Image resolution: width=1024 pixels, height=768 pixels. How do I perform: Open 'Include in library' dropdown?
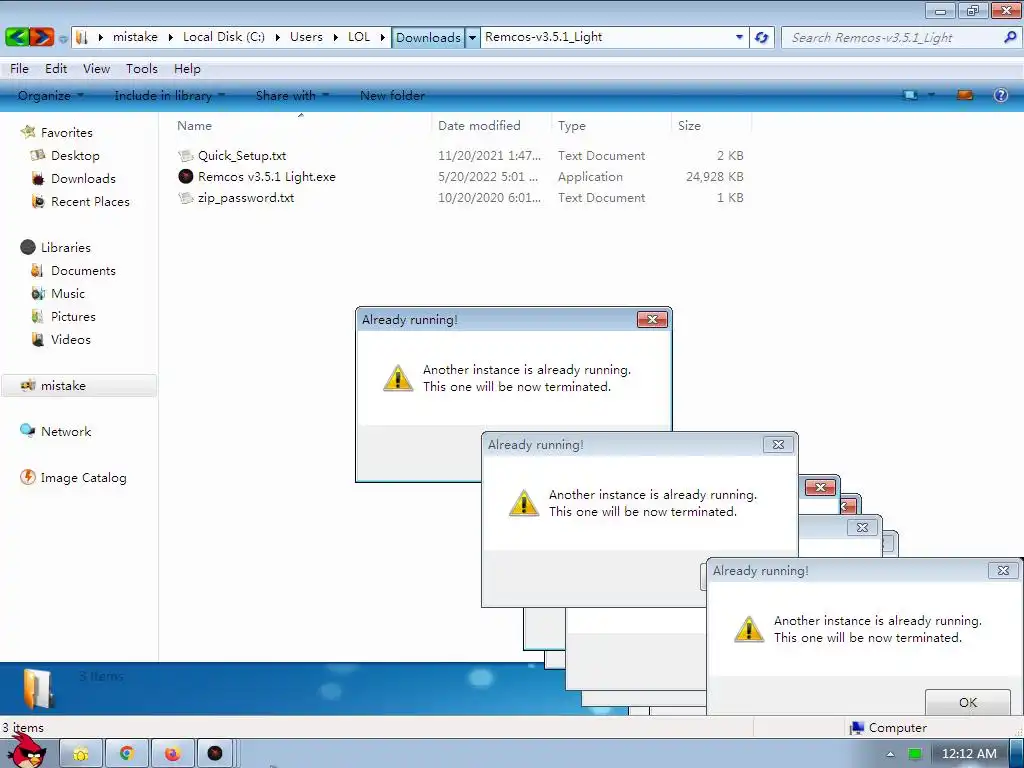tap(169, 95)
